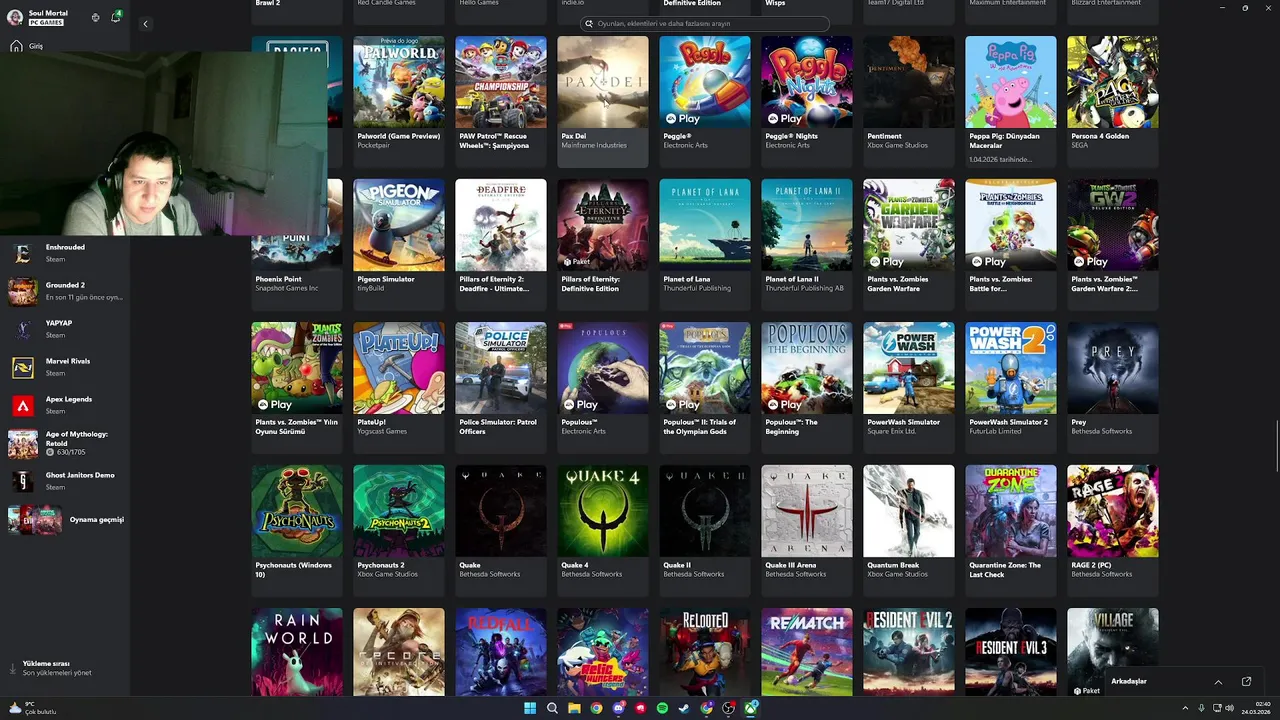Viewport: 1280px width, 720px height.
Task: Click EA Play badge on Garden Warfare
Action: pyautogui.click(x=886, y=261)
